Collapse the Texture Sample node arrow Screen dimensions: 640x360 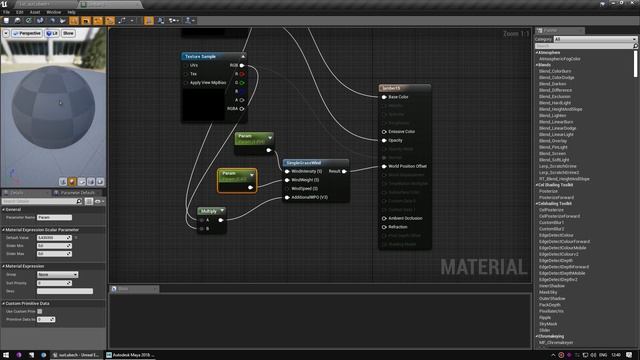(243, 56)
